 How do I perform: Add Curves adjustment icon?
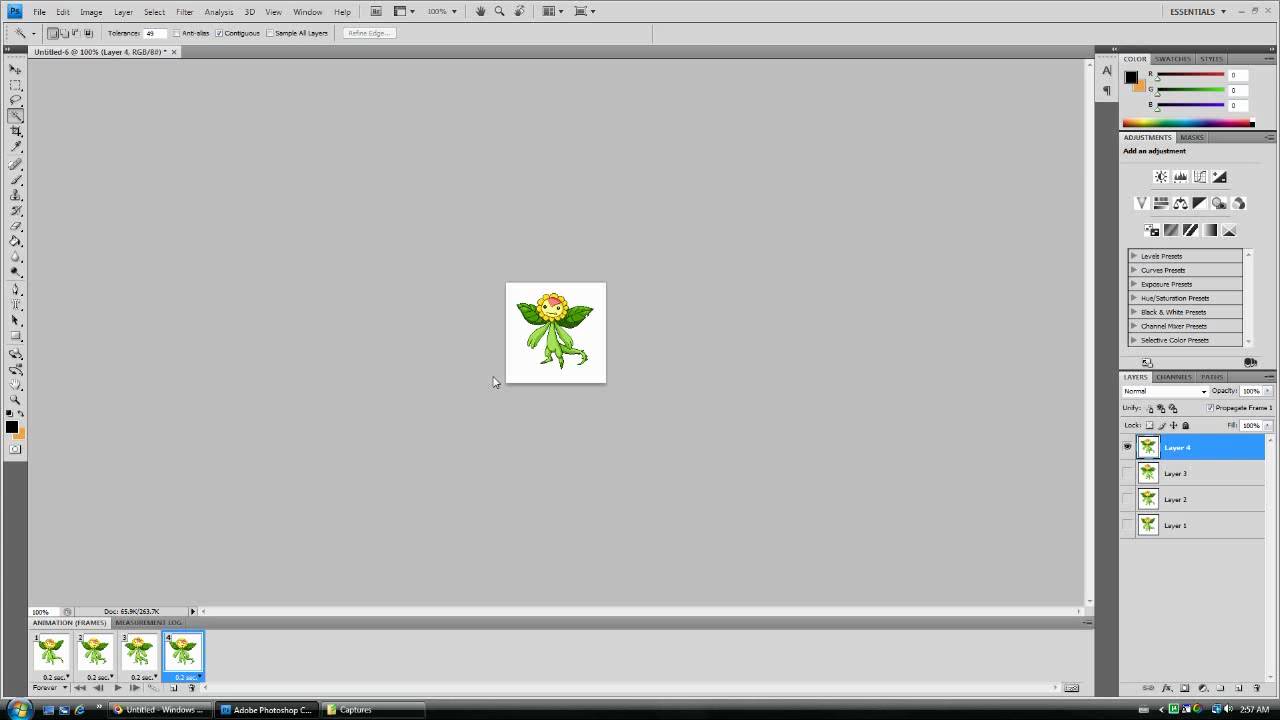point(1200,177)
